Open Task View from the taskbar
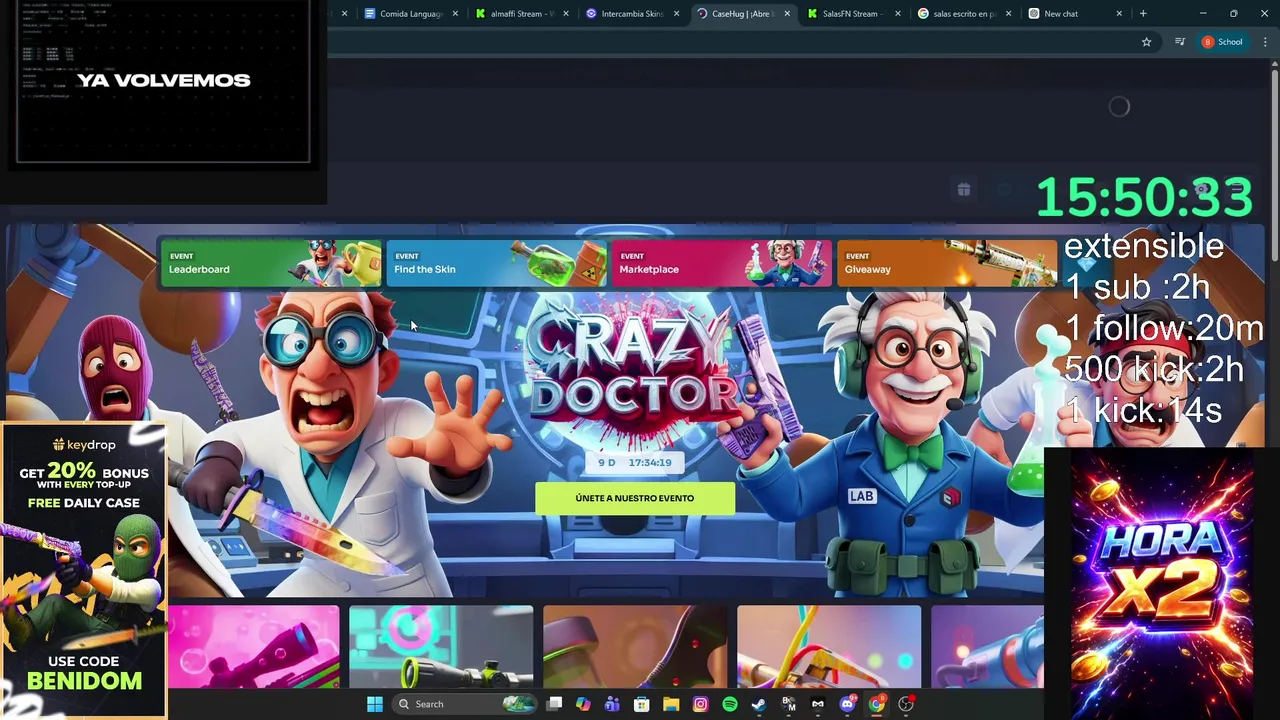Image resolution: width=1280 pixels, height=720 pixels. point(555,704)
